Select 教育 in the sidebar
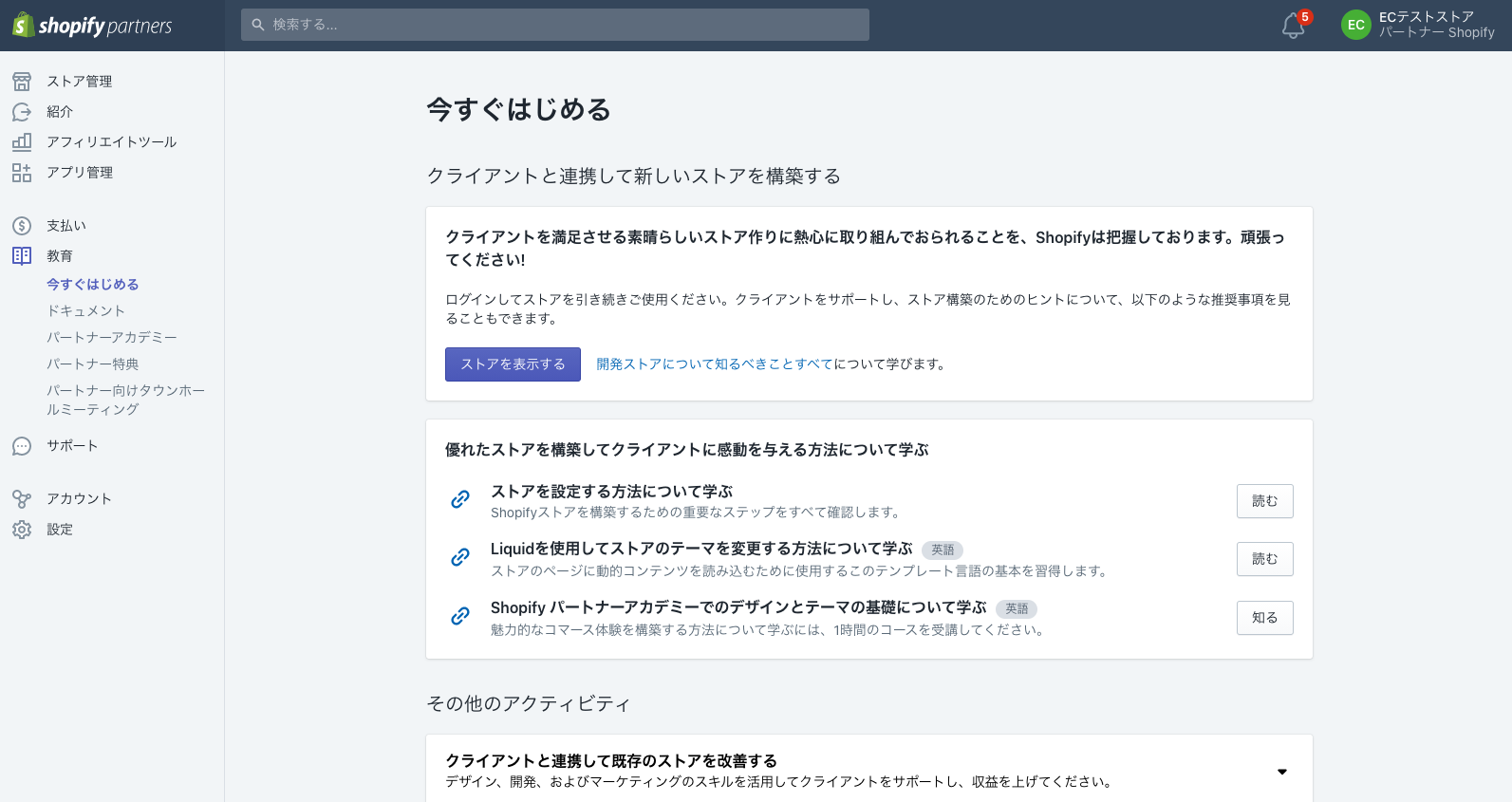 click(x=60, y=256)
